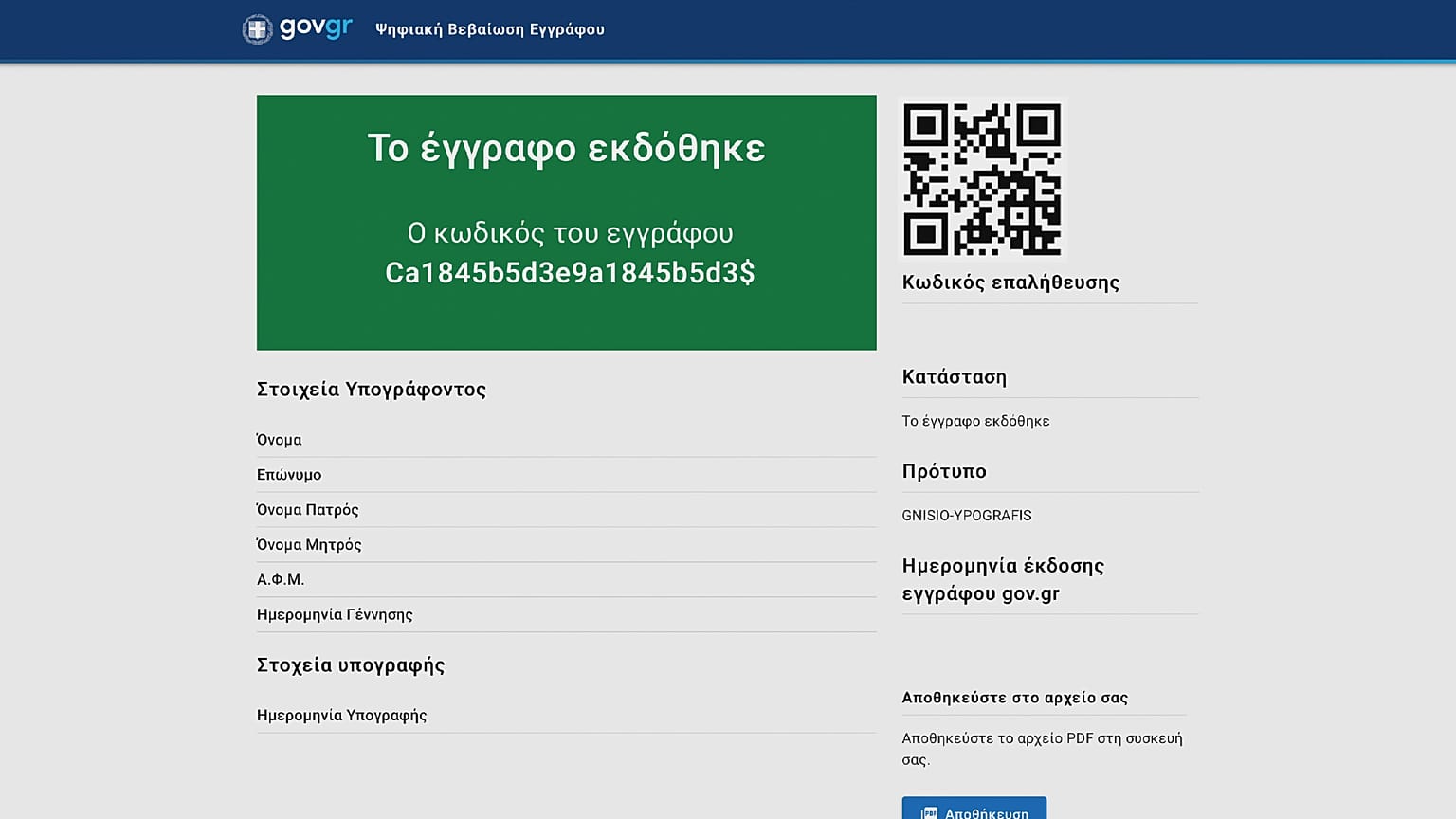Click the Πρότυπο heading
The height and width of the screenshot is (819, 1456).
944,472
